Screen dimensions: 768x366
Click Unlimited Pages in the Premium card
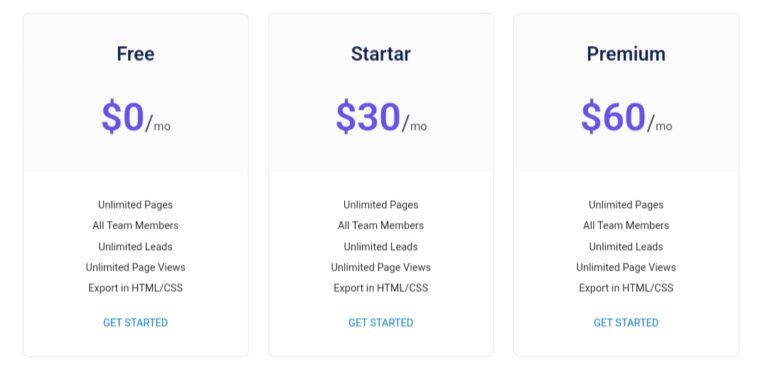click(626, 205)
